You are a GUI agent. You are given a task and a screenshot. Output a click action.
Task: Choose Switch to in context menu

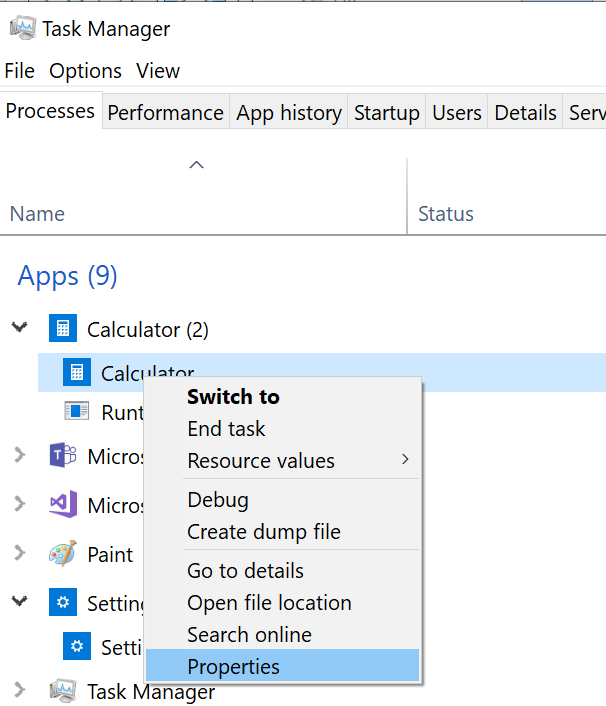point(283,397)
